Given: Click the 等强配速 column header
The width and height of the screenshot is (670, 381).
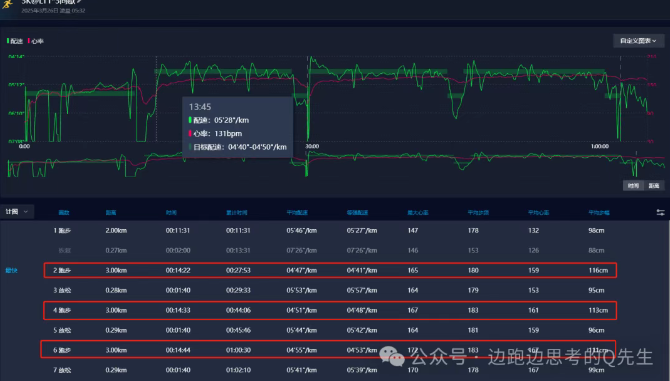Looking at the screenshot, I should pos(357,212).
